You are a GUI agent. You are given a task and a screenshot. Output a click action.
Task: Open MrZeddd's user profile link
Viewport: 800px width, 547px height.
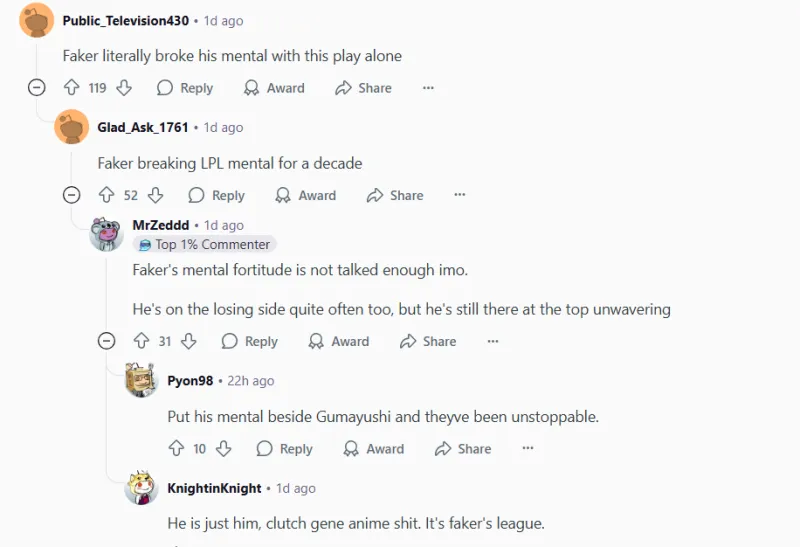[160, 225]
